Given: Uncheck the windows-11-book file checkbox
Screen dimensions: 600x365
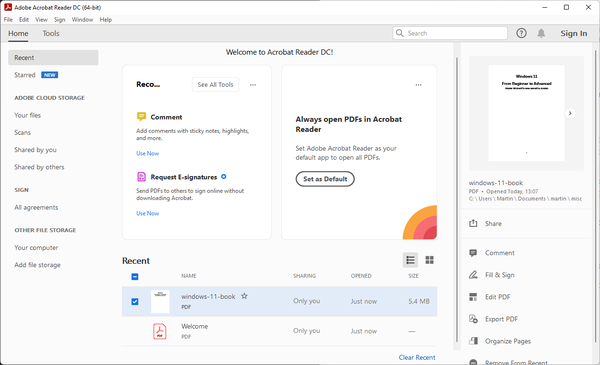Looking at the screenshot, I should pos(135,301).
